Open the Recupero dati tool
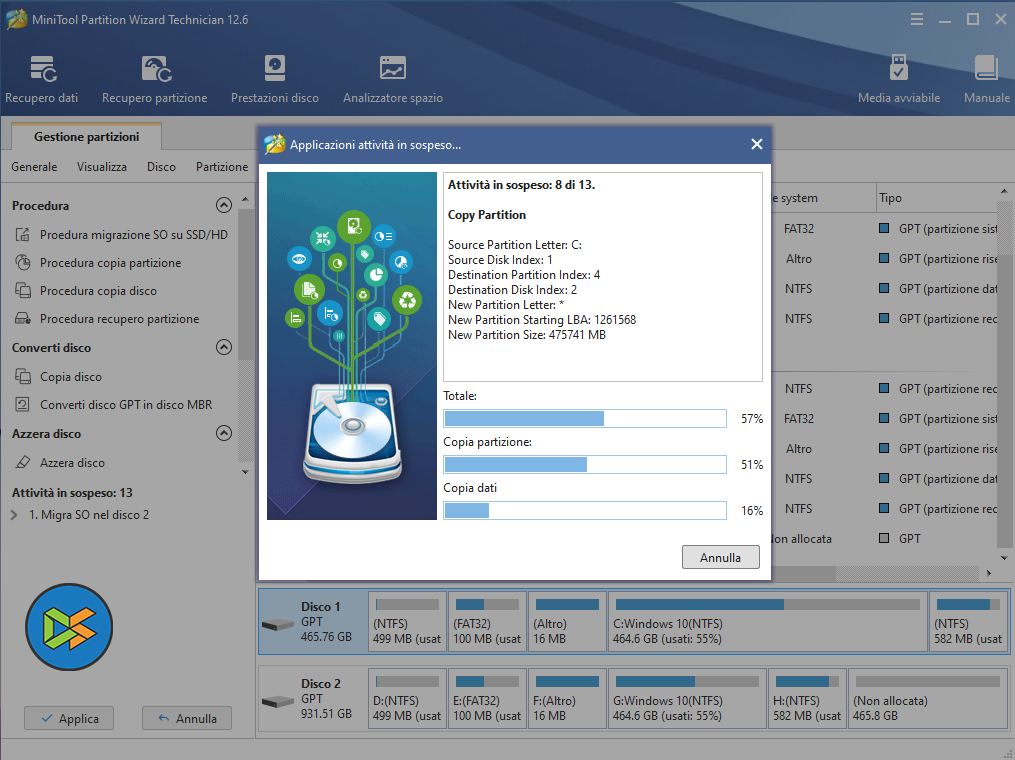The width and height of the screenshot is (1015, 760). click(x=42, y=79)
